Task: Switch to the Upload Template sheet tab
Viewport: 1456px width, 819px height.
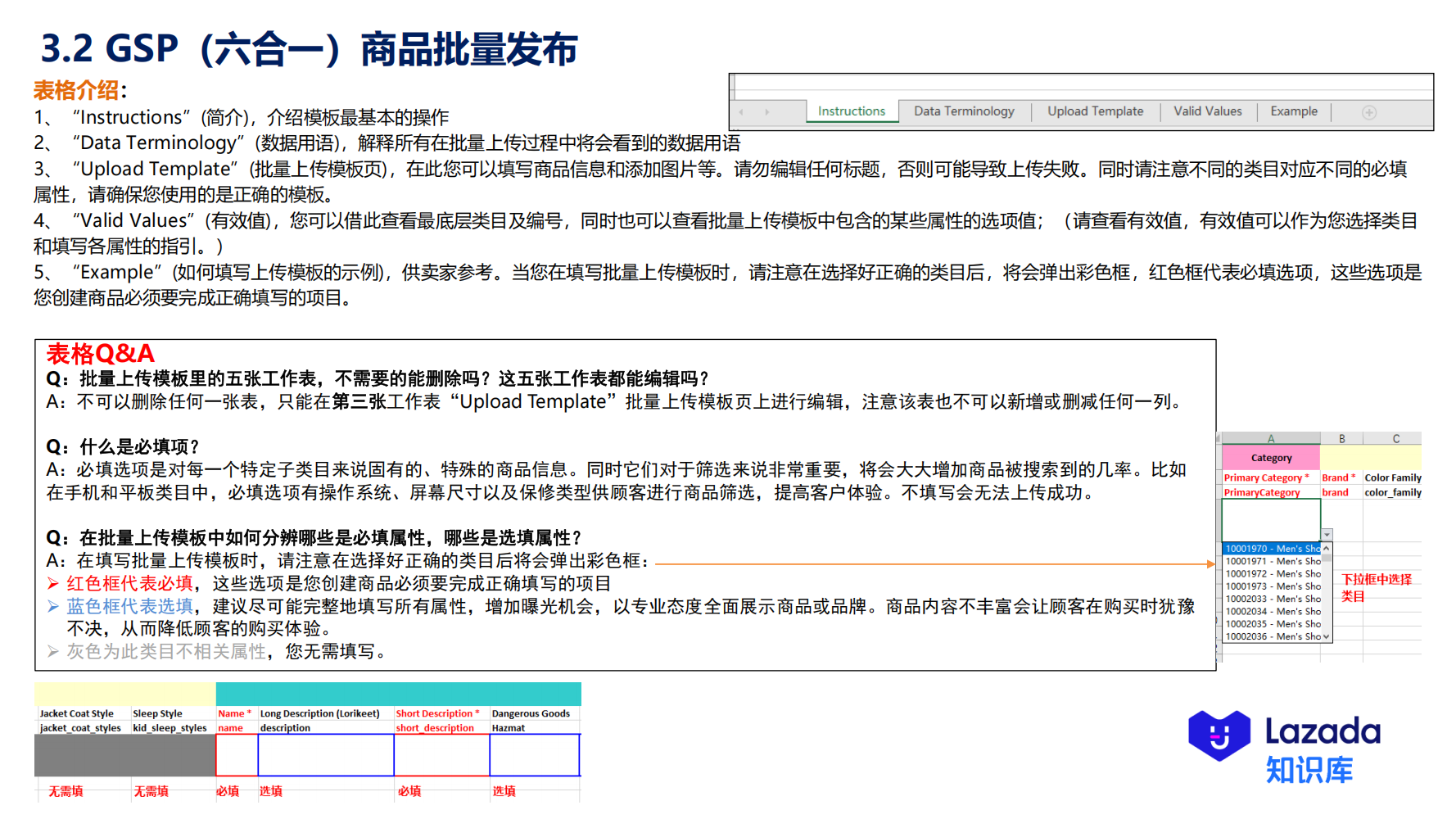Action: tap(1095, 111)
